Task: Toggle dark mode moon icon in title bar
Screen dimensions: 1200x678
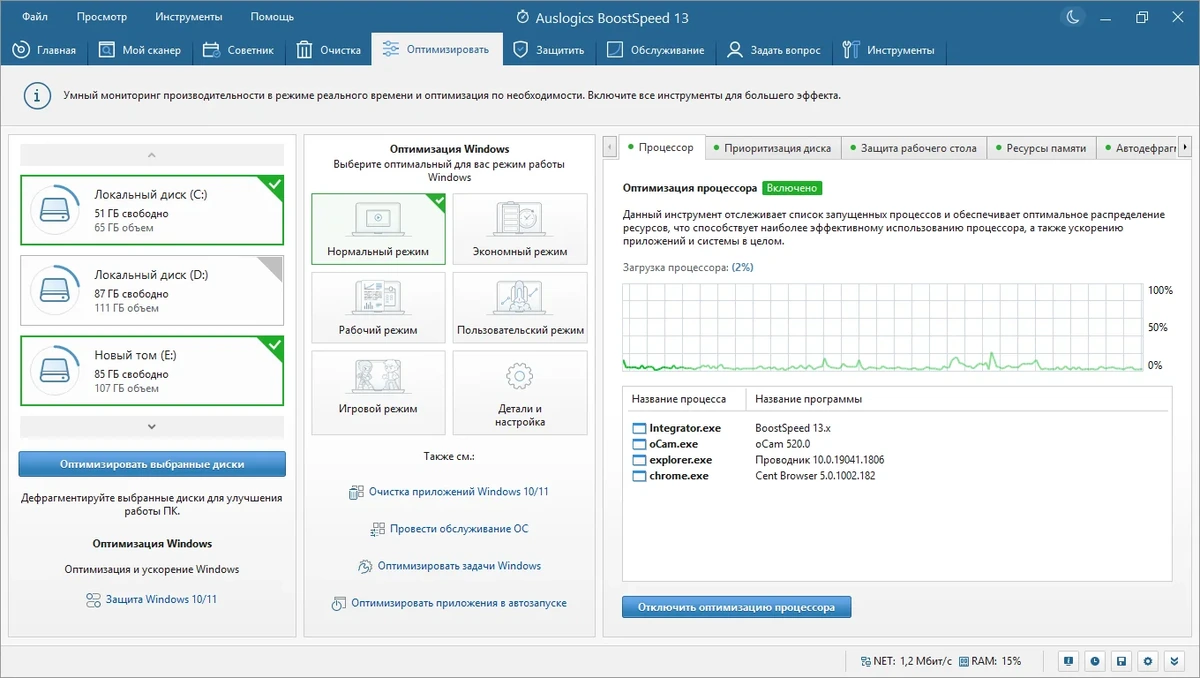Action: 1072,17
